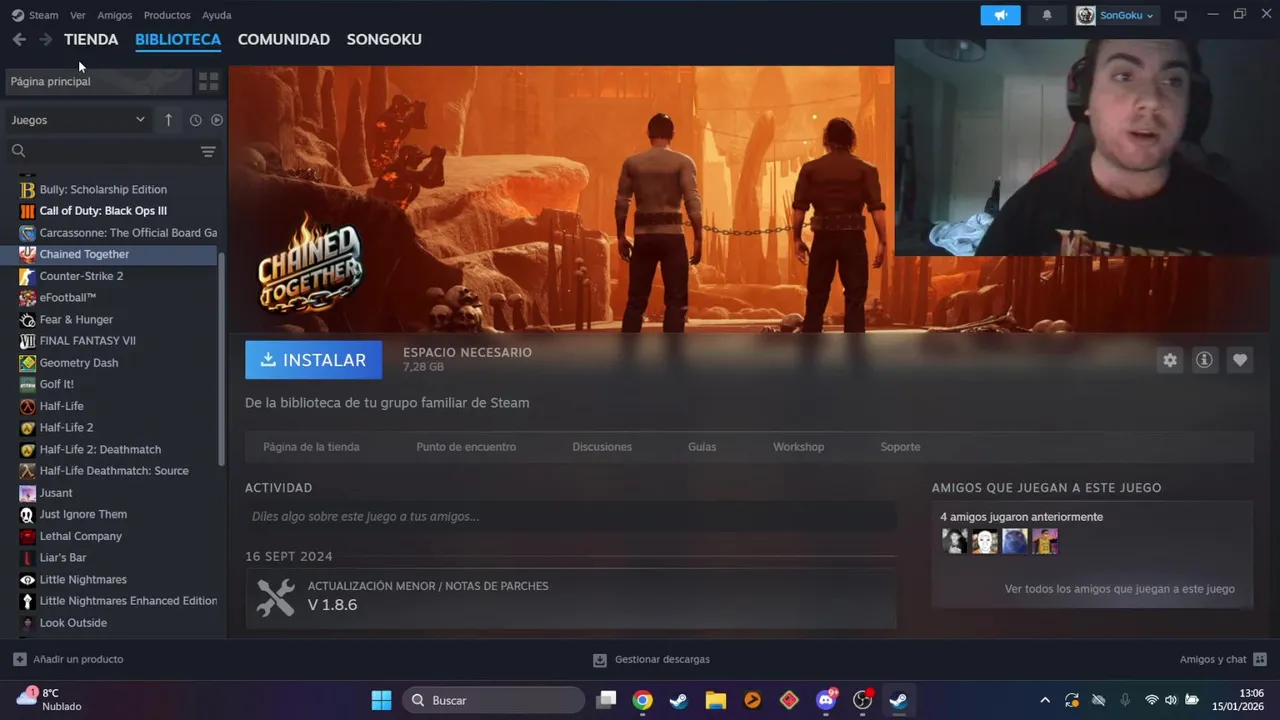Open the Ayuda menu
The height and width of the screenshot is (720, 1280).
point(217,15)
